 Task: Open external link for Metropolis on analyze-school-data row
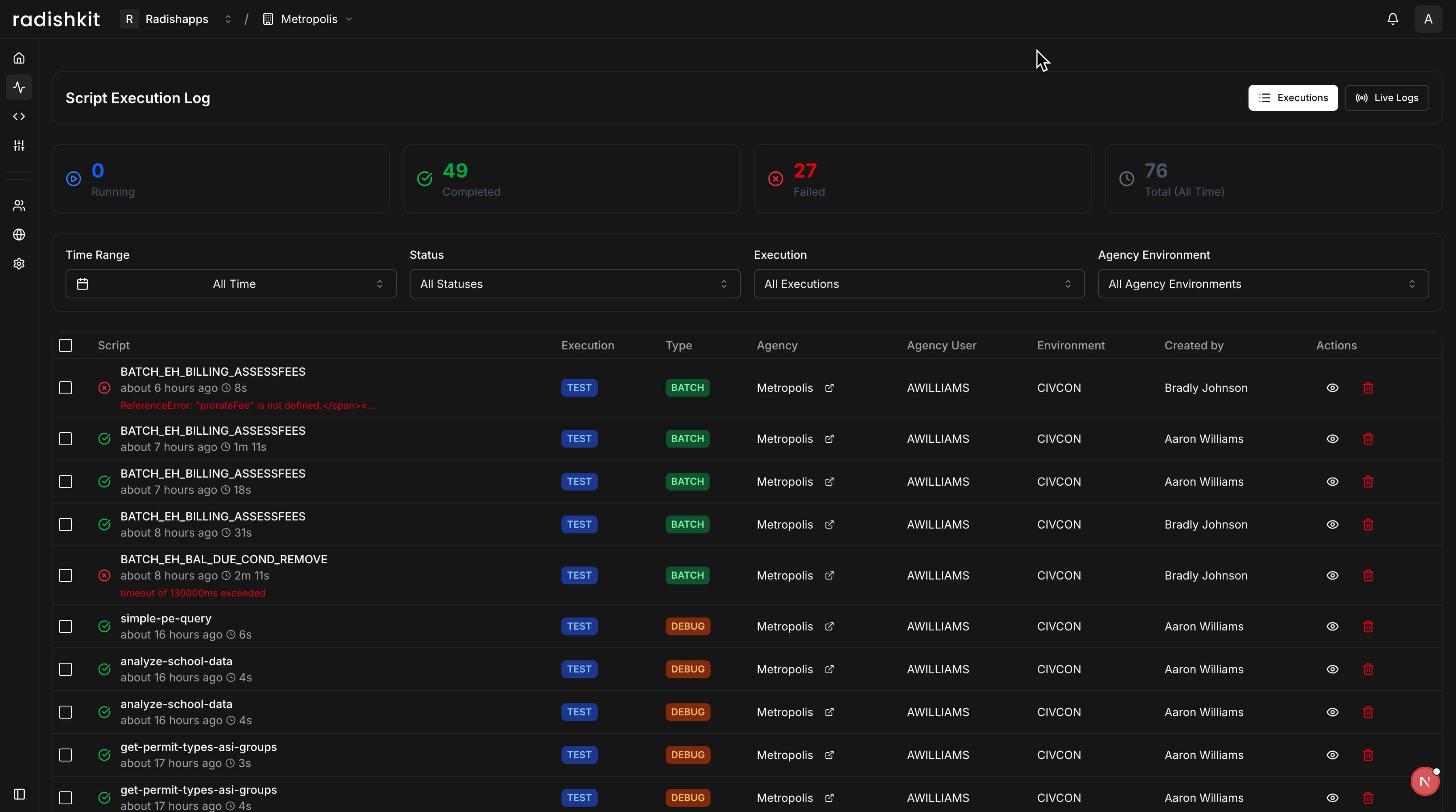(x=830, y=669)
